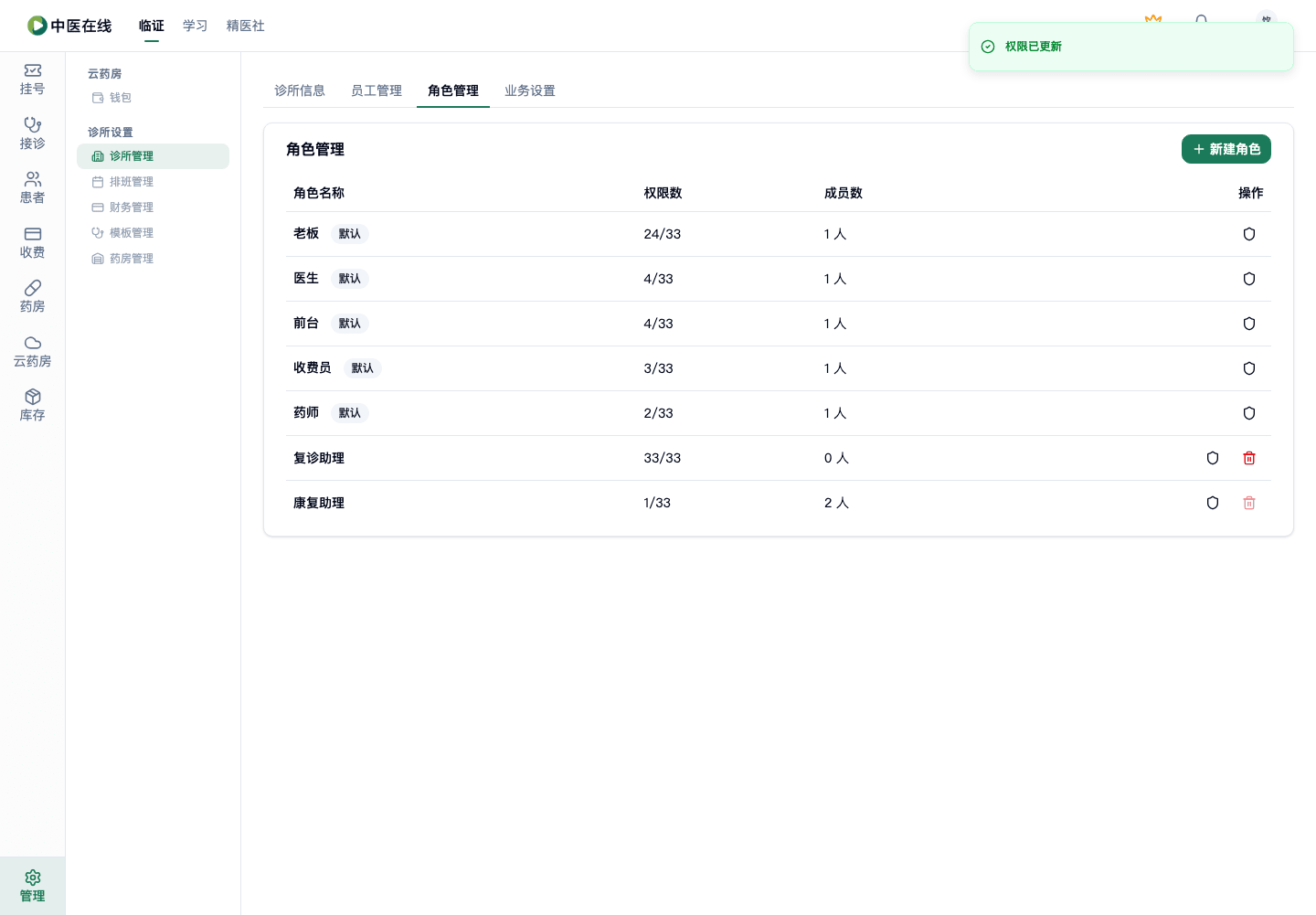1316x915 pixels.
Task: Delete the 复诊助理 role with trash icon
Action: [x=1249, y=458]
